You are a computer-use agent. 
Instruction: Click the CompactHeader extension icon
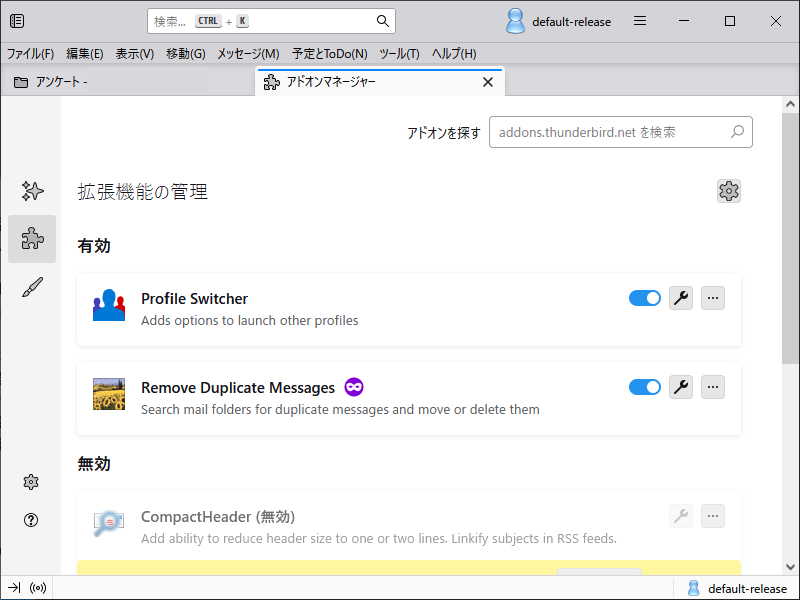109,523
